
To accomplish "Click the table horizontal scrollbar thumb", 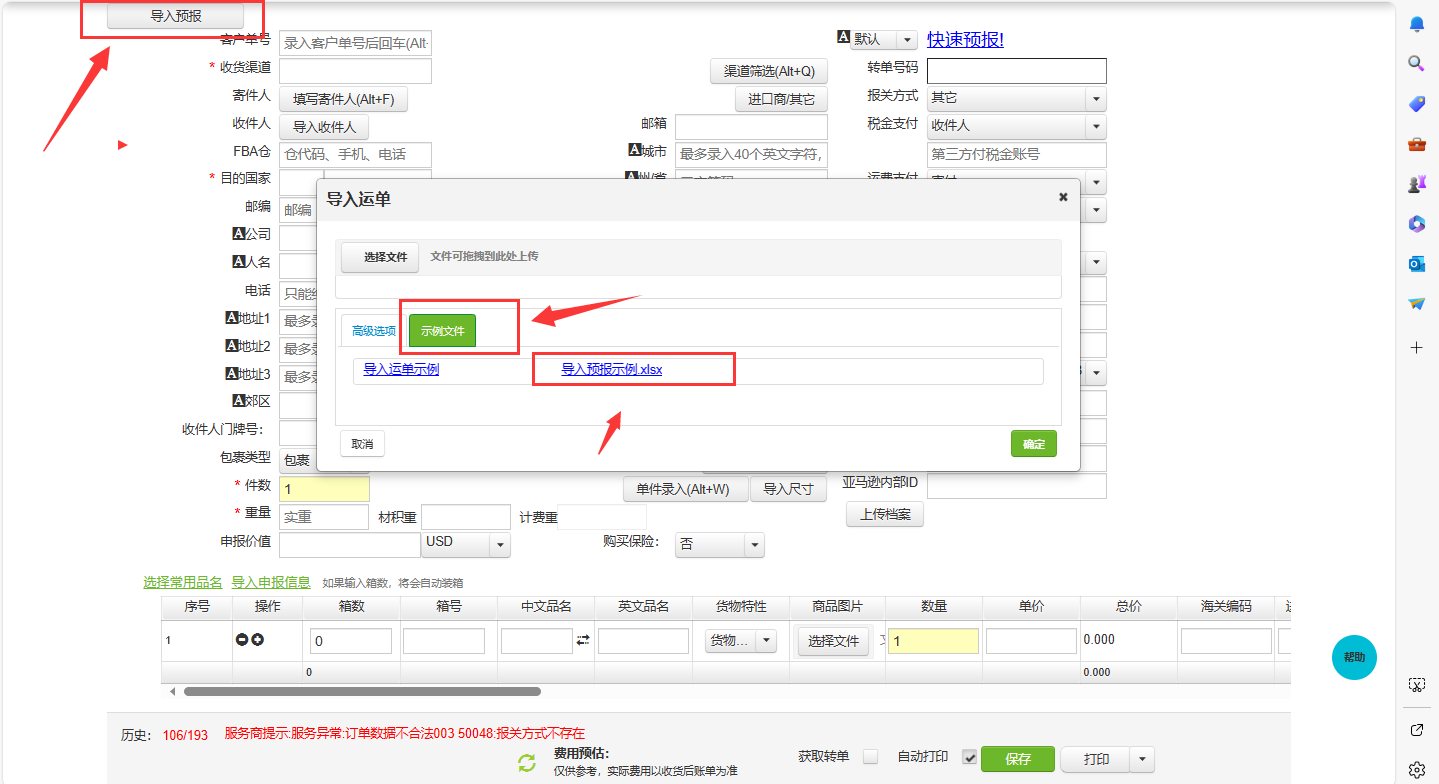I will (x=362, y=691).
